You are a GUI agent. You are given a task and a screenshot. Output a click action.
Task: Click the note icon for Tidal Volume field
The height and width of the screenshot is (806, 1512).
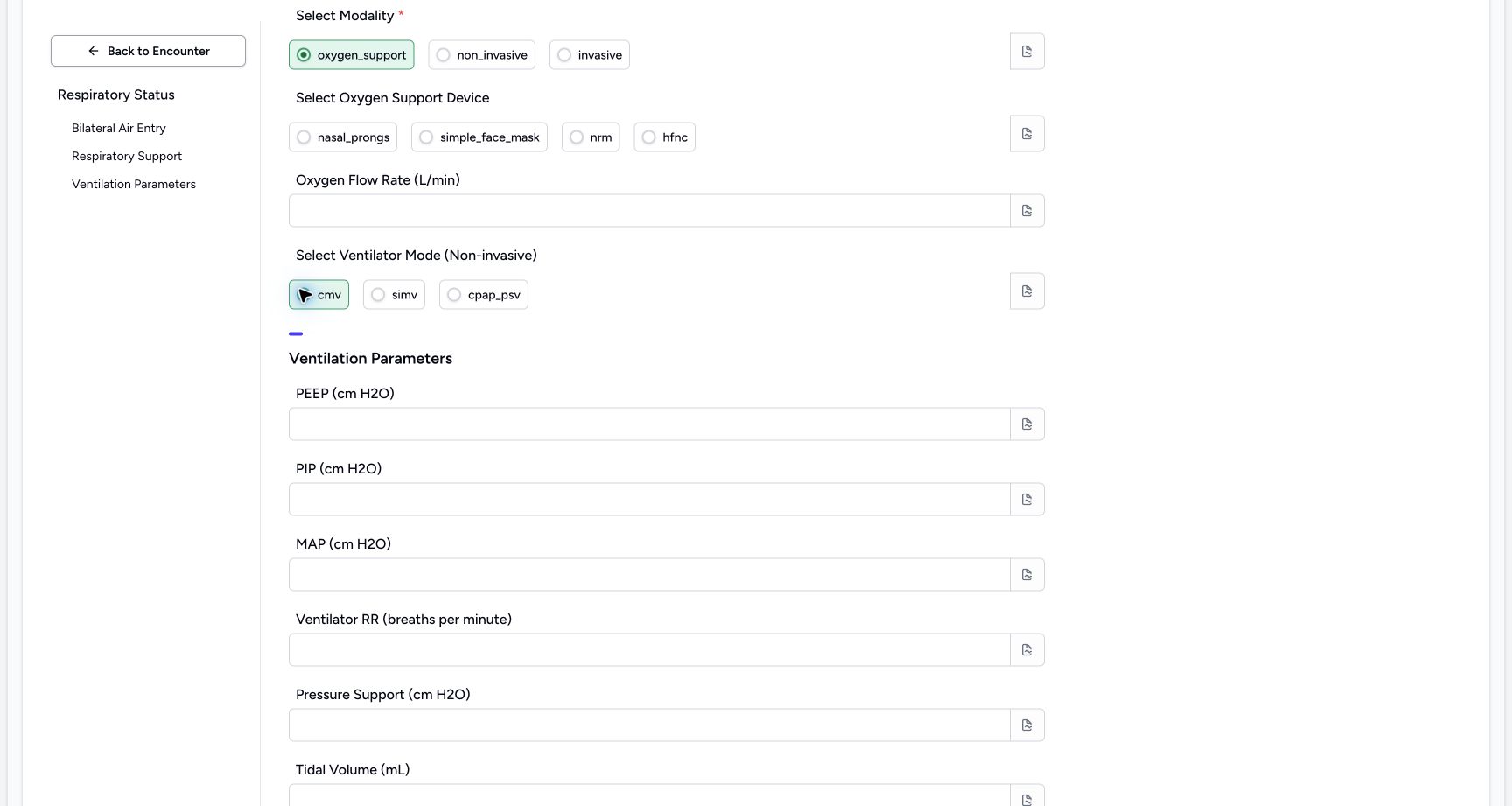click(x=1027, y=797)
